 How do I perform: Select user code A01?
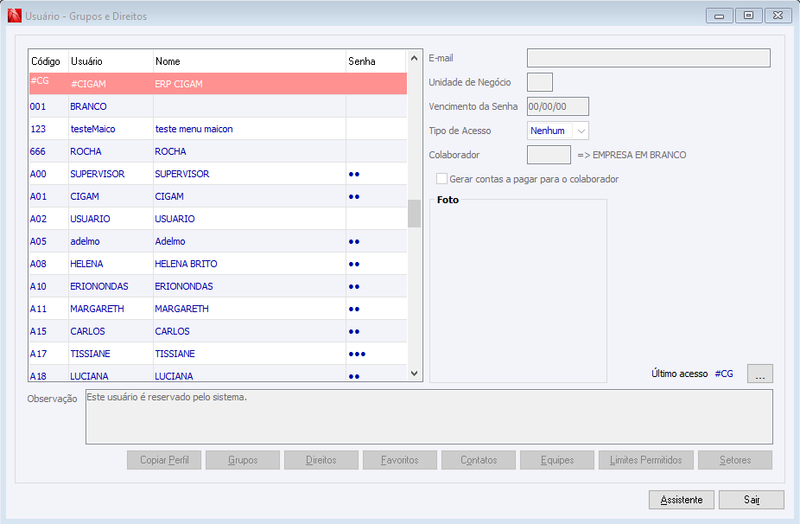(x=38, y=196)
